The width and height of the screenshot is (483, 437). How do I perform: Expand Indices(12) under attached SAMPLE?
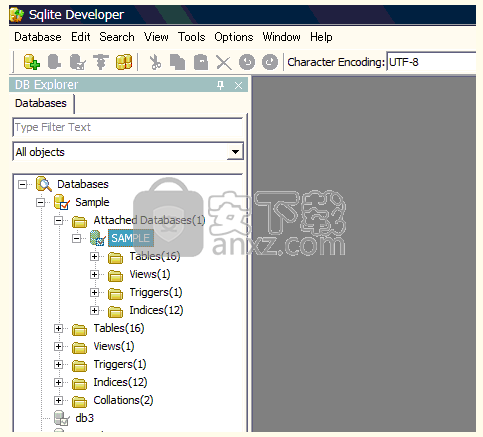(x=94, y=310)
